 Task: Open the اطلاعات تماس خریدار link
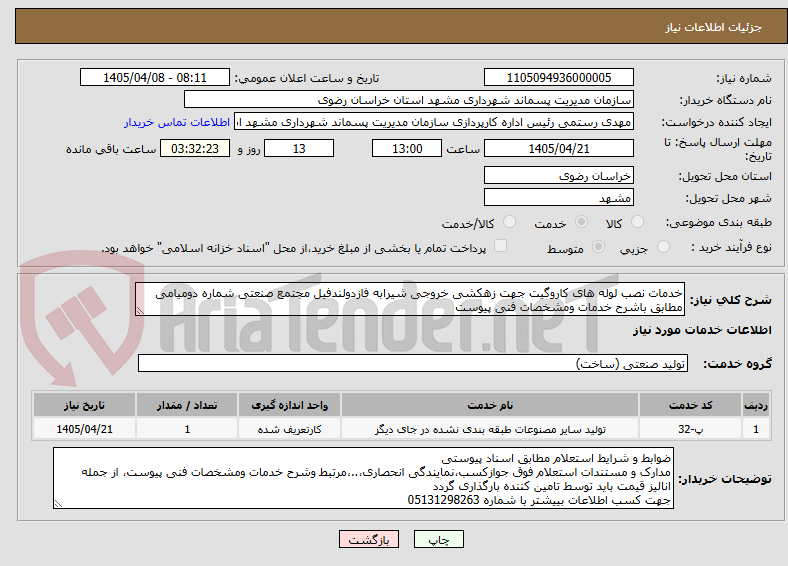pos(177,122)
